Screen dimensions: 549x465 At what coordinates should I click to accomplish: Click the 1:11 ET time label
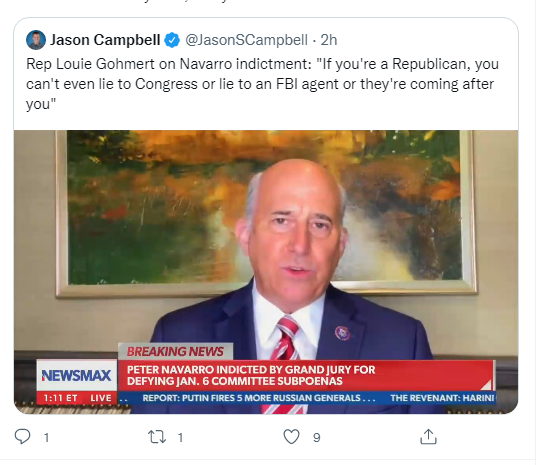[61, 398]
